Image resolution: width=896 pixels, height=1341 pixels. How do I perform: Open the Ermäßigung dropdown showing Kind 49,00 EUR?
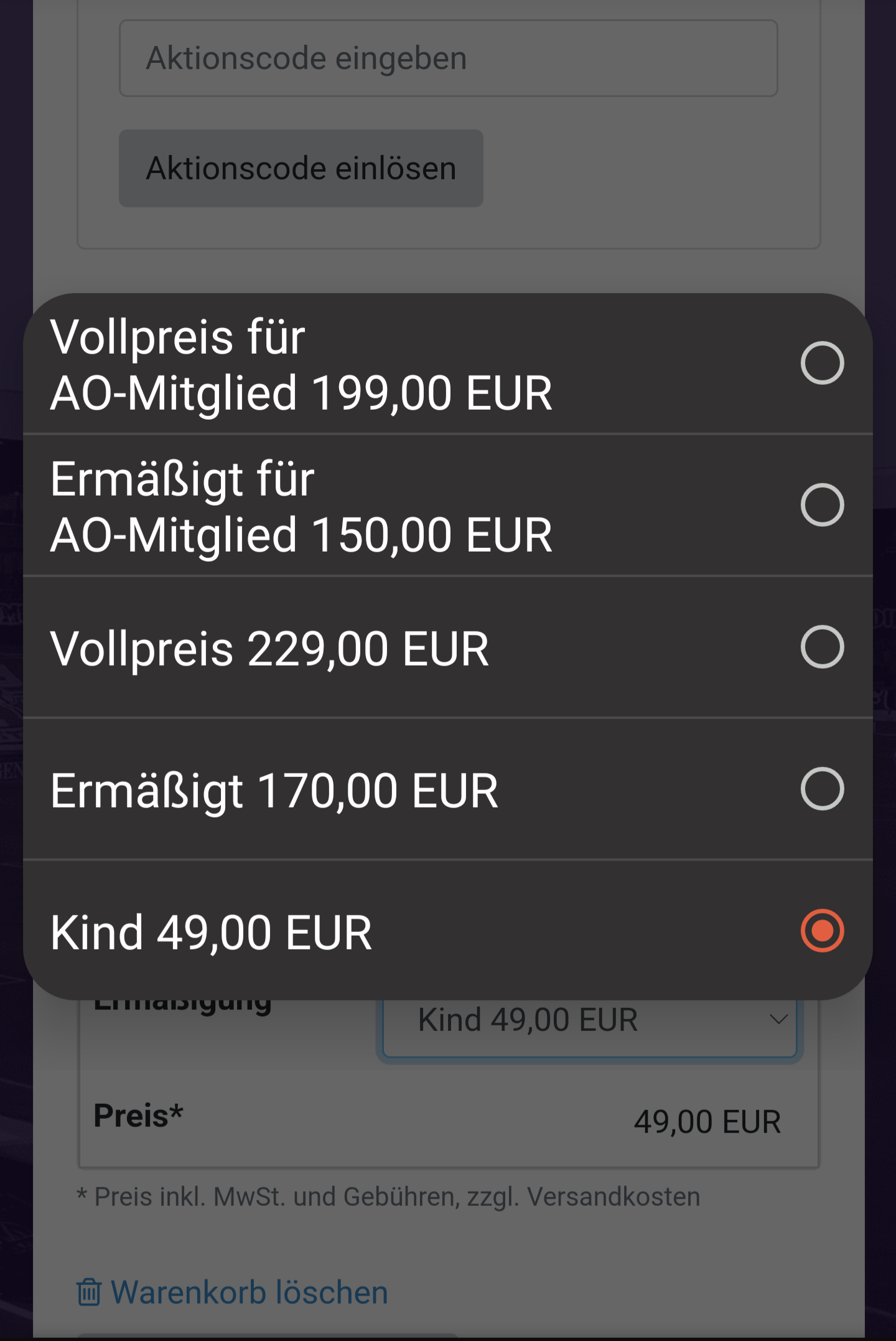tap(589, 1027)
